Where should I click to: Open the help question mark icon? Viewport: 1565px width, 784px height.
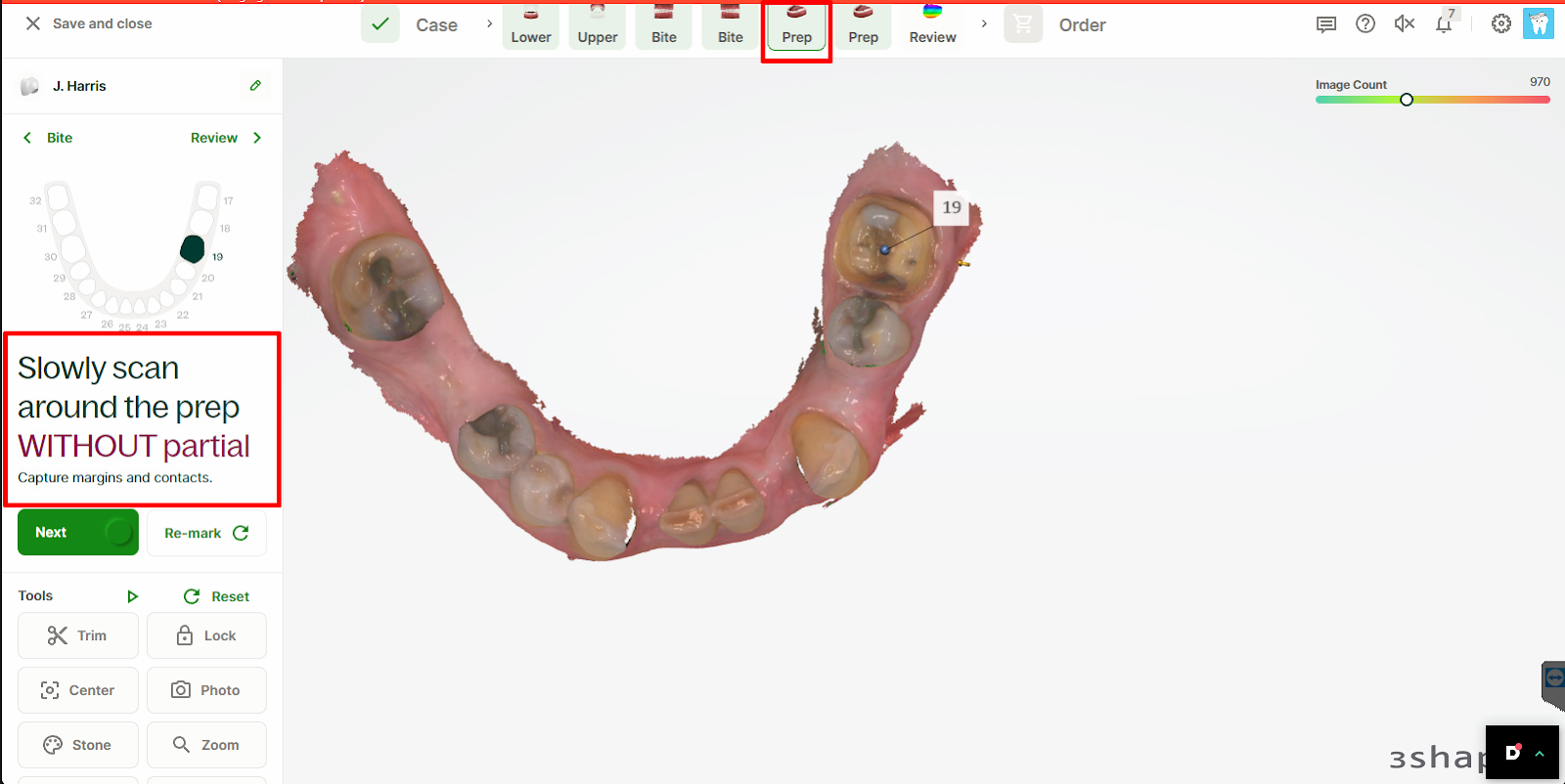[1365, 24]
